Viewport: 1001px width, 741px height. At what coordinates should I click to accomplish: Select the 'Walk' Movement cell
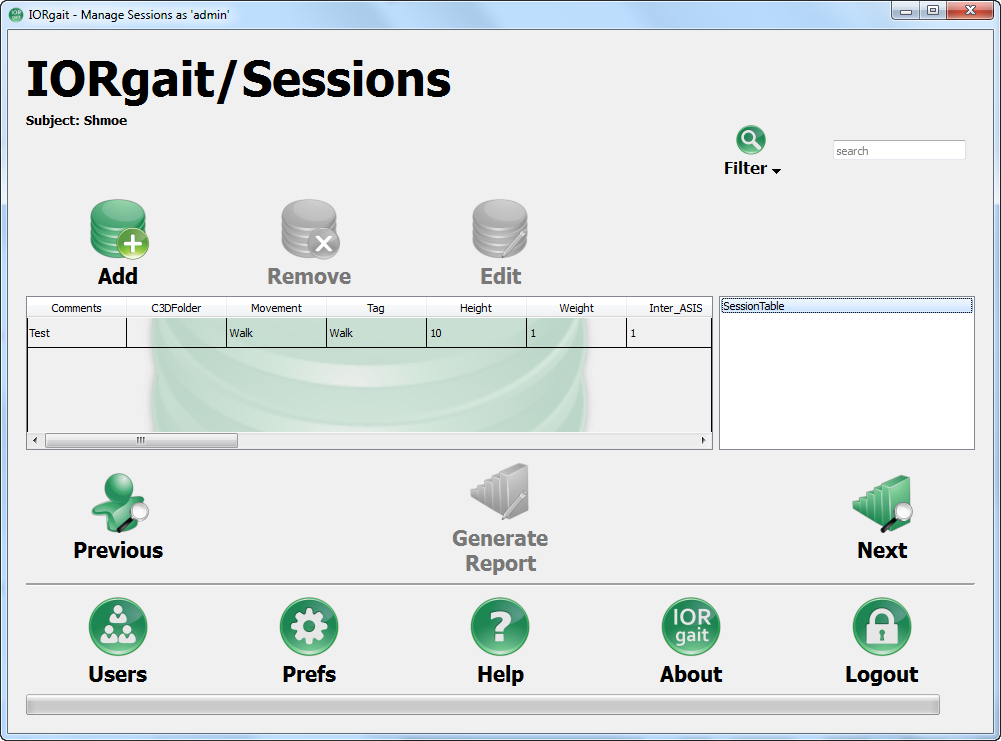(x=276, y=333)
